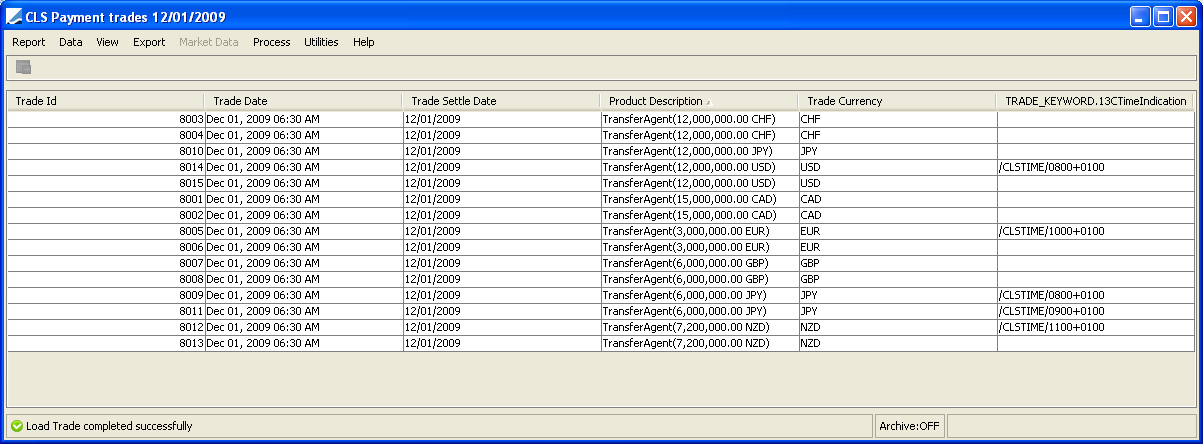Sort by Trade Date column header
Image resolution: width=1203 pixels, height=444 pixels.
[x=303, y=101]
